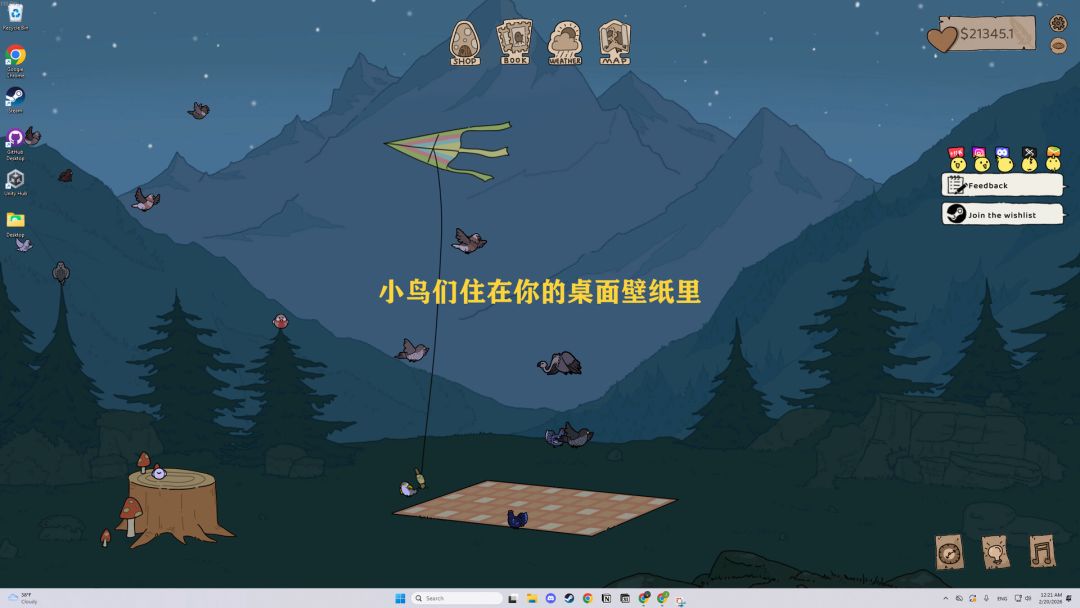Click the ENG language indicator
Viewport: 1080px width, 608px height.
[1002, 598]
